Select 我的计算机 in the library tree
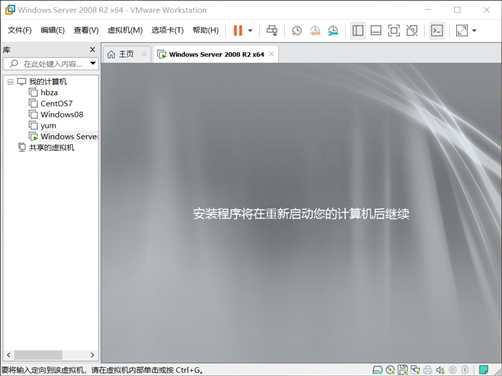502x376 pixels. [x=48, y=82]
